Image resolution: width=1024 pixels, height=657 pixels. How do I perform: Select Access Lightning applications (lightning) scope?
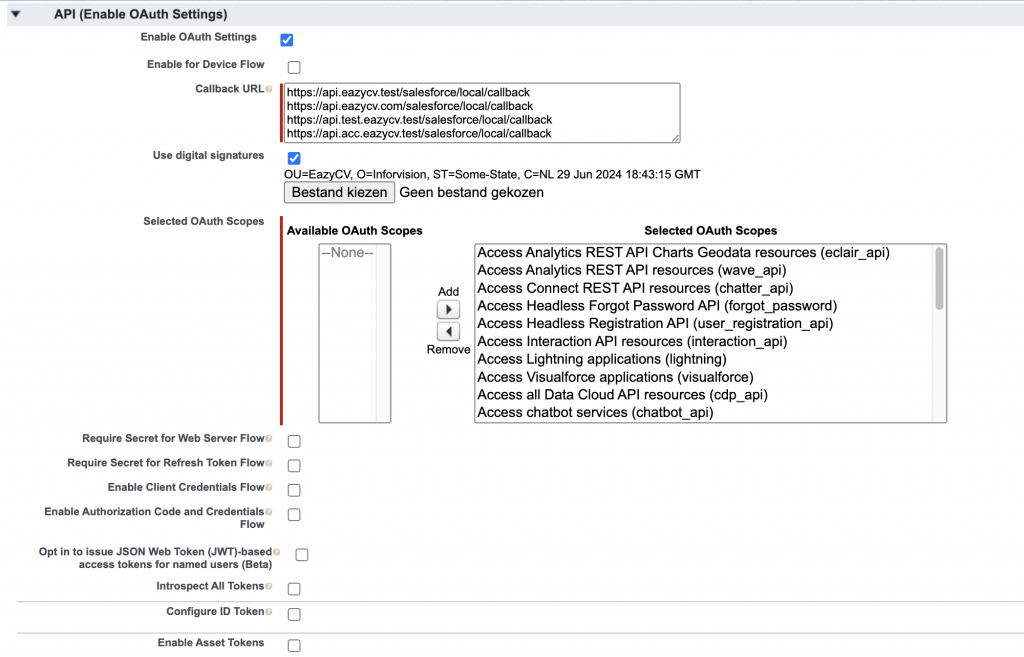601,359
